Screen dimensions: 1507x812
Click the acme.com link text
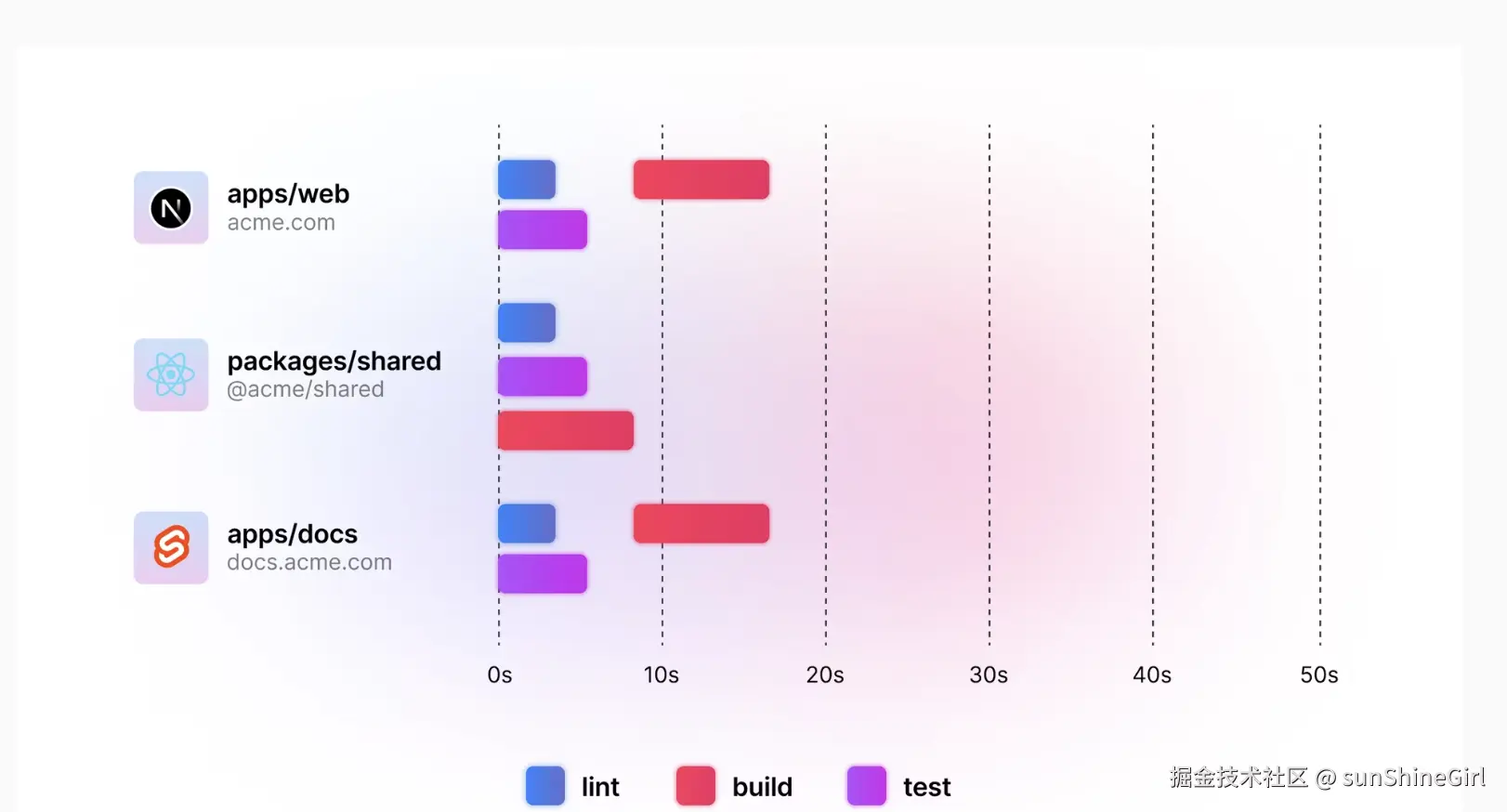coord(281,223)
